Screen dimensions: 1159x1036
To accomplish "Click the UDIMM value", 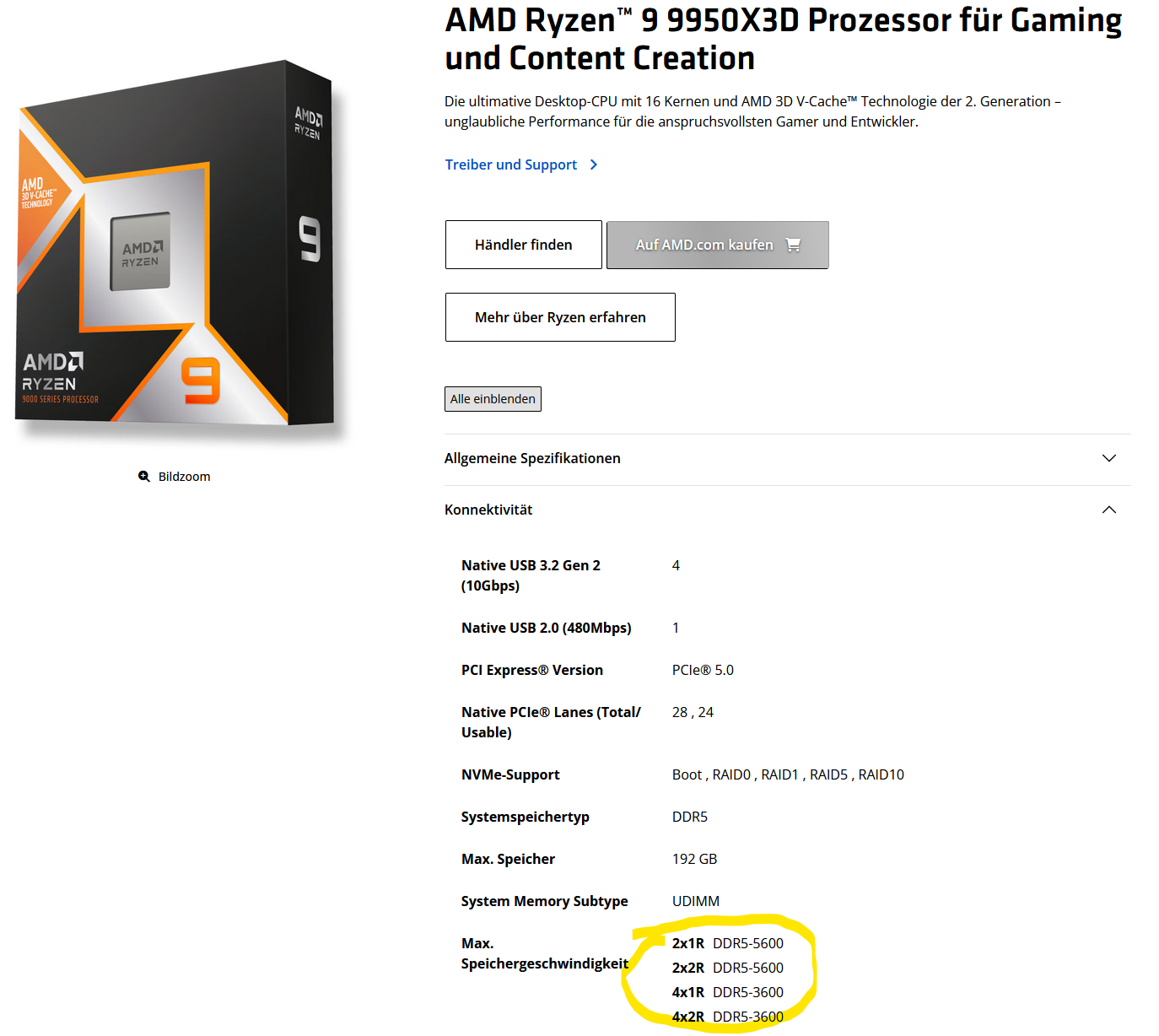I will pyautogui.click(x=696, y=901).
